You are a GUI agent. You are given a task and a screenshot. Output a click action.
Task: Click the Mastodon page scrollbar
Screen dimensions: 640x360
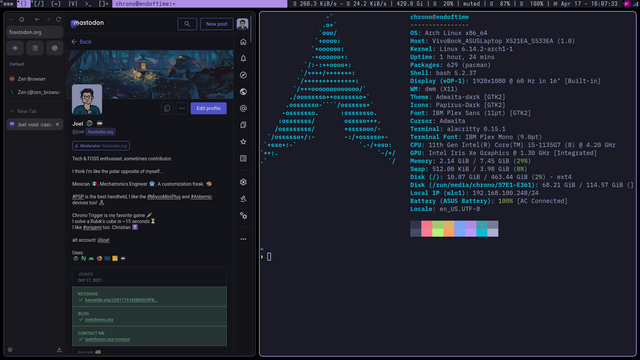pyautogui.click(x=251, y=29)
